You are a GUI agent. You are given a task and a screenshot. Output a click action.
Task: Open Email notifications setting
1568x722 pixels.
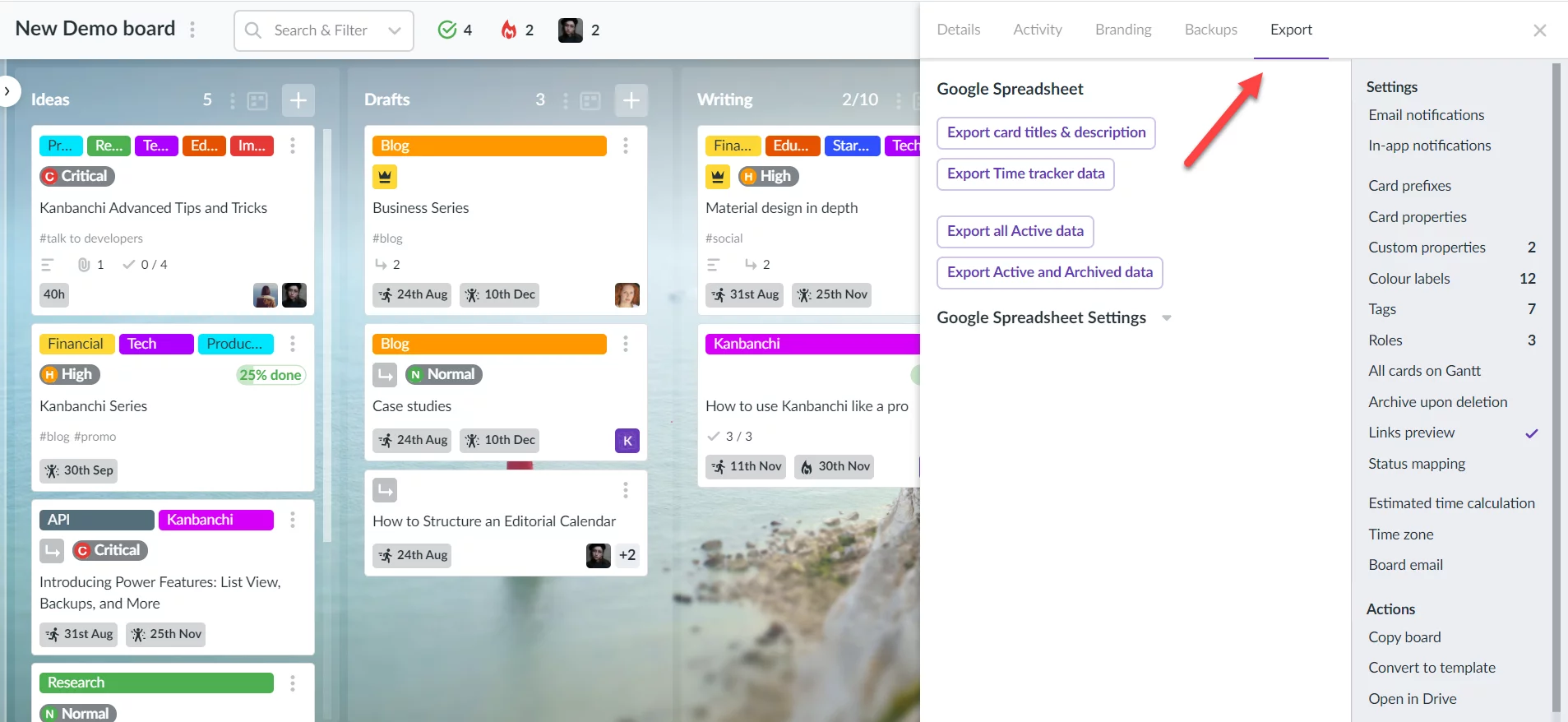[1427, 115]
